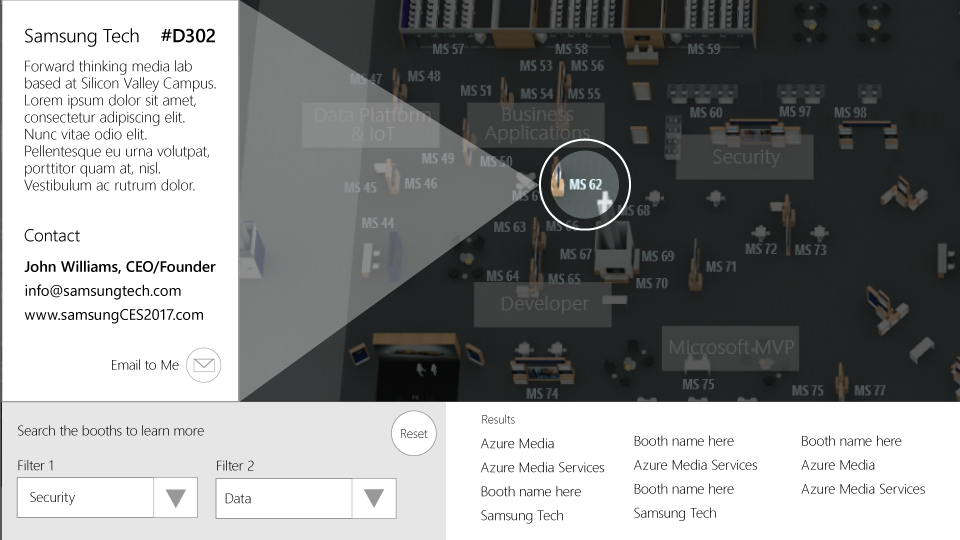Click the Email to Me envelope icon
The width and height of the screenshot is (960, 540).
coord(204,365)
